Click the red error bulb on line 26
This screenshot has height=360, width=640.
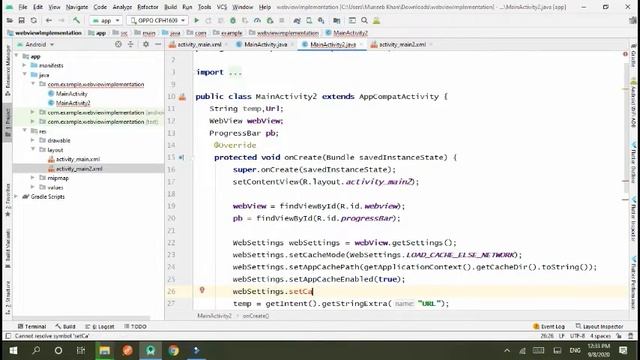tap(202, 290)
